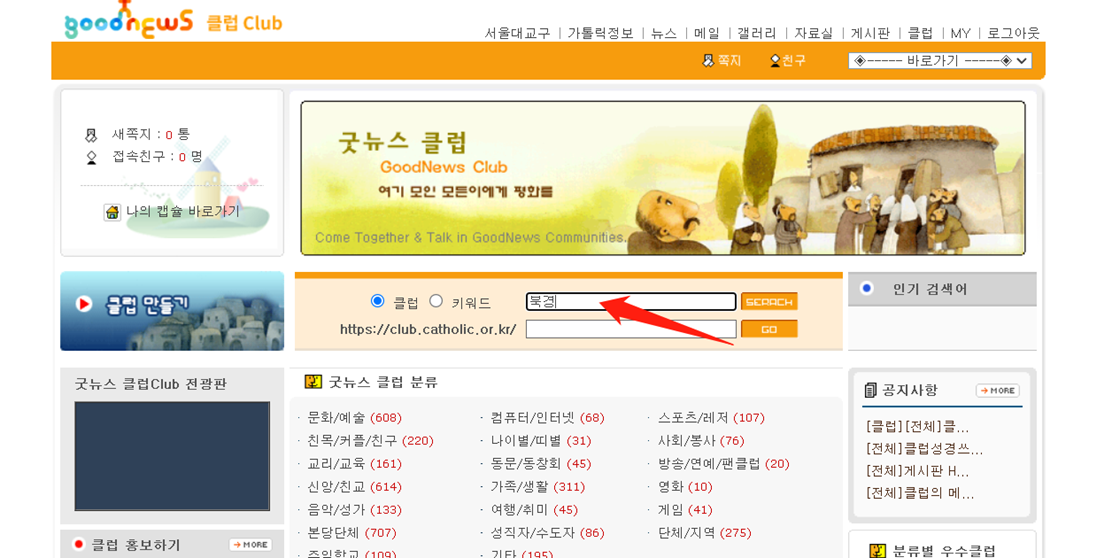Viewport: 1112px width, 558px height.
Task: Open notice [전체]게시판 H...
Action: [917, 471]
